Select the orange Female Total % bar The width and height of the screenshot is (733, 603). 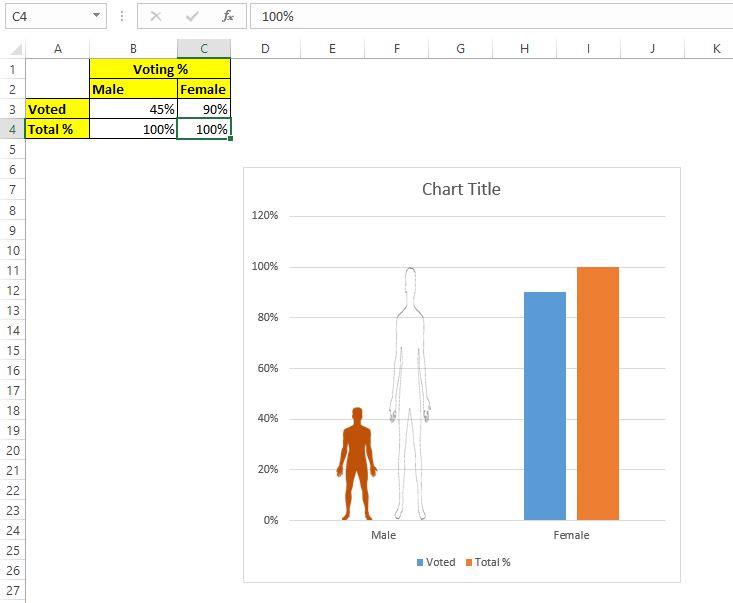pyautogui.click(x=597, y=394)
